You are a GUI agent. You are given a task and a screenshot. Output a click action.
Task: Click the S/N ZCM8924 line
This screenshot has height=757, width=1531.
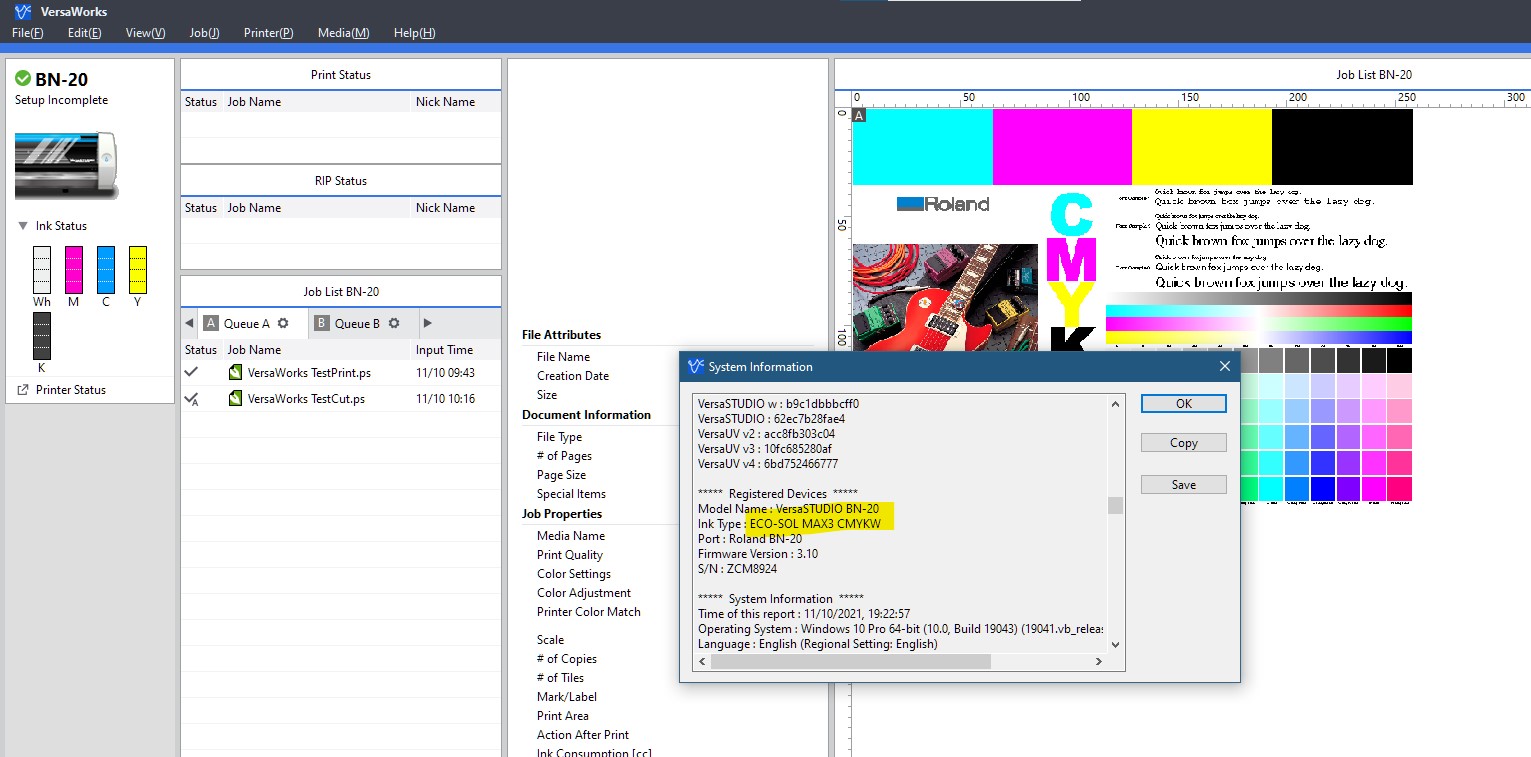[x=737, y=569]
